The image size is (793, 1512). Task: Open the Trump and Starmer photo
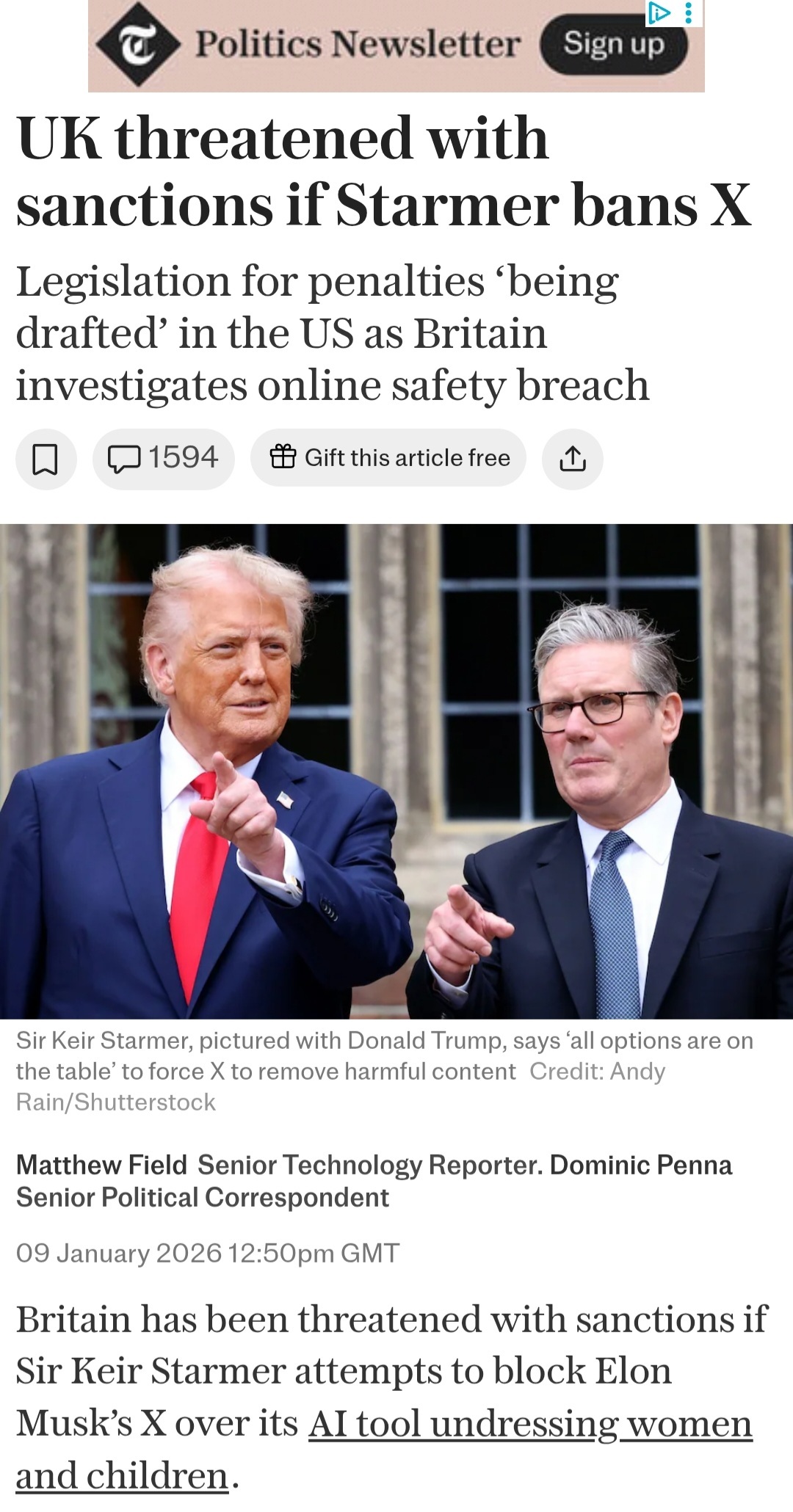click(396, 771)
